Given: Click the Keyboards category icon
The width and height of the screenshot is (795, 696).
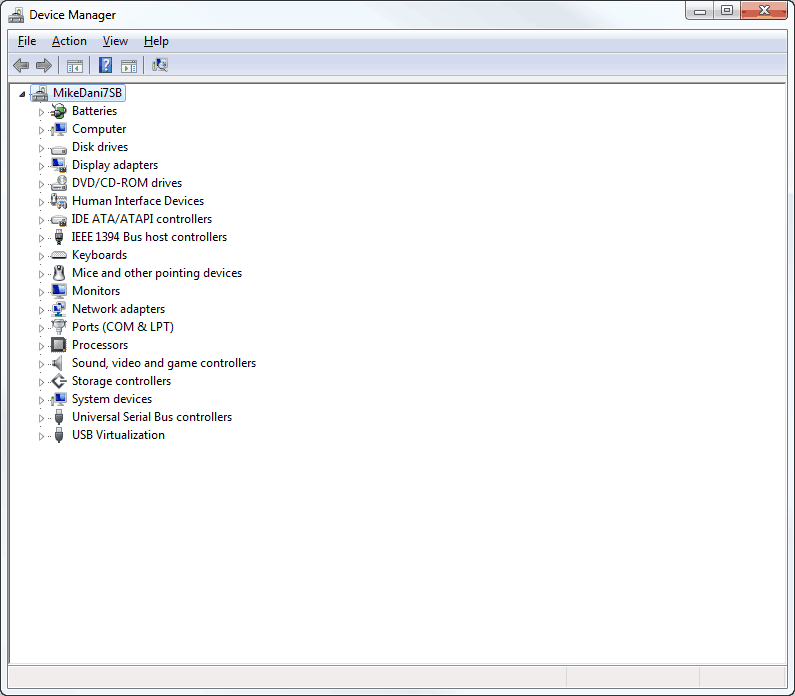Looking at the screenshot, I should (x=59, y=255).
